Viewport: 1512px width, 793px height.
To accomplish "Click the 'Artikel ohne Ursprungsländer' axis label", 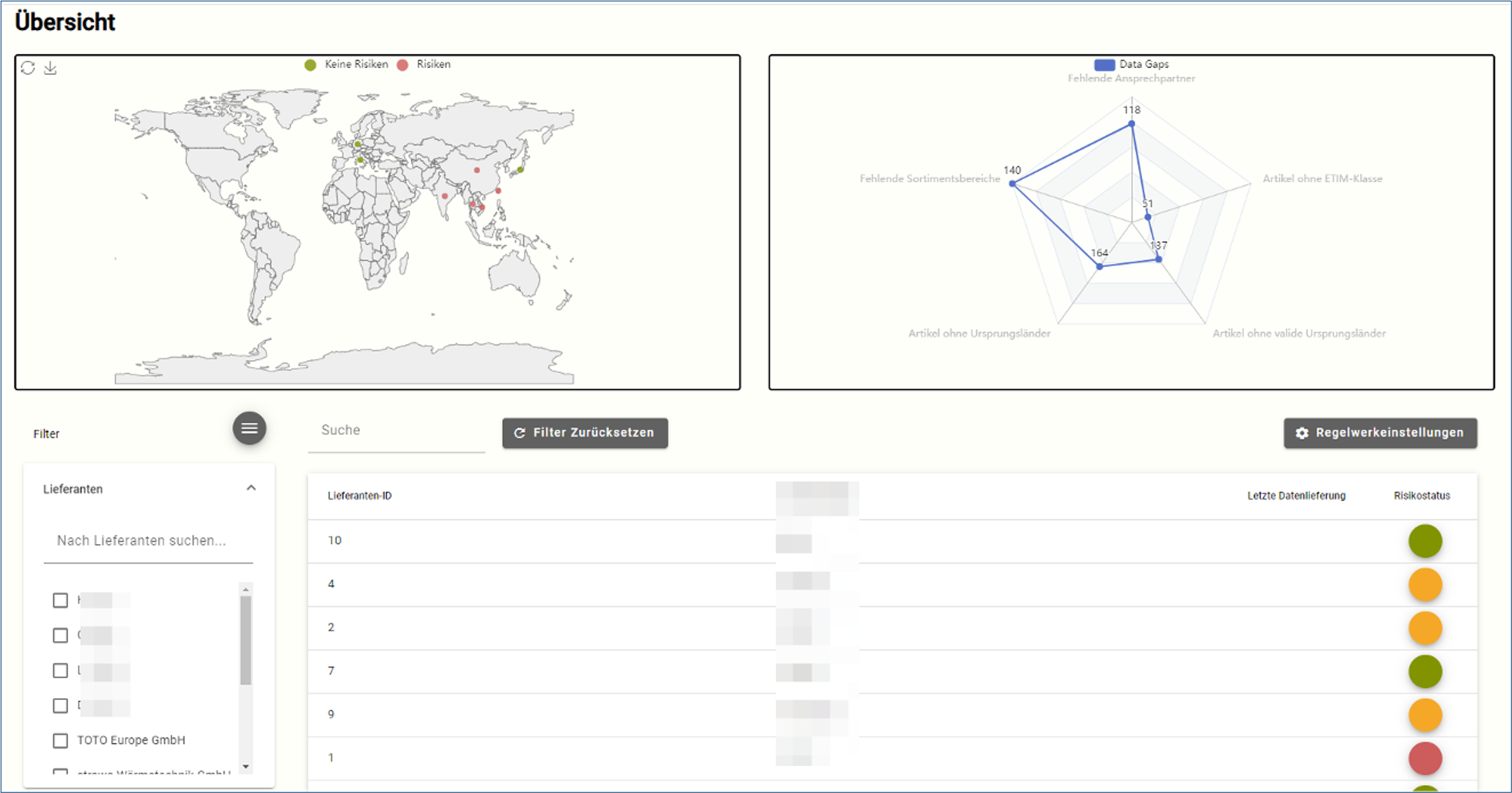I will (x=979, y=334).
